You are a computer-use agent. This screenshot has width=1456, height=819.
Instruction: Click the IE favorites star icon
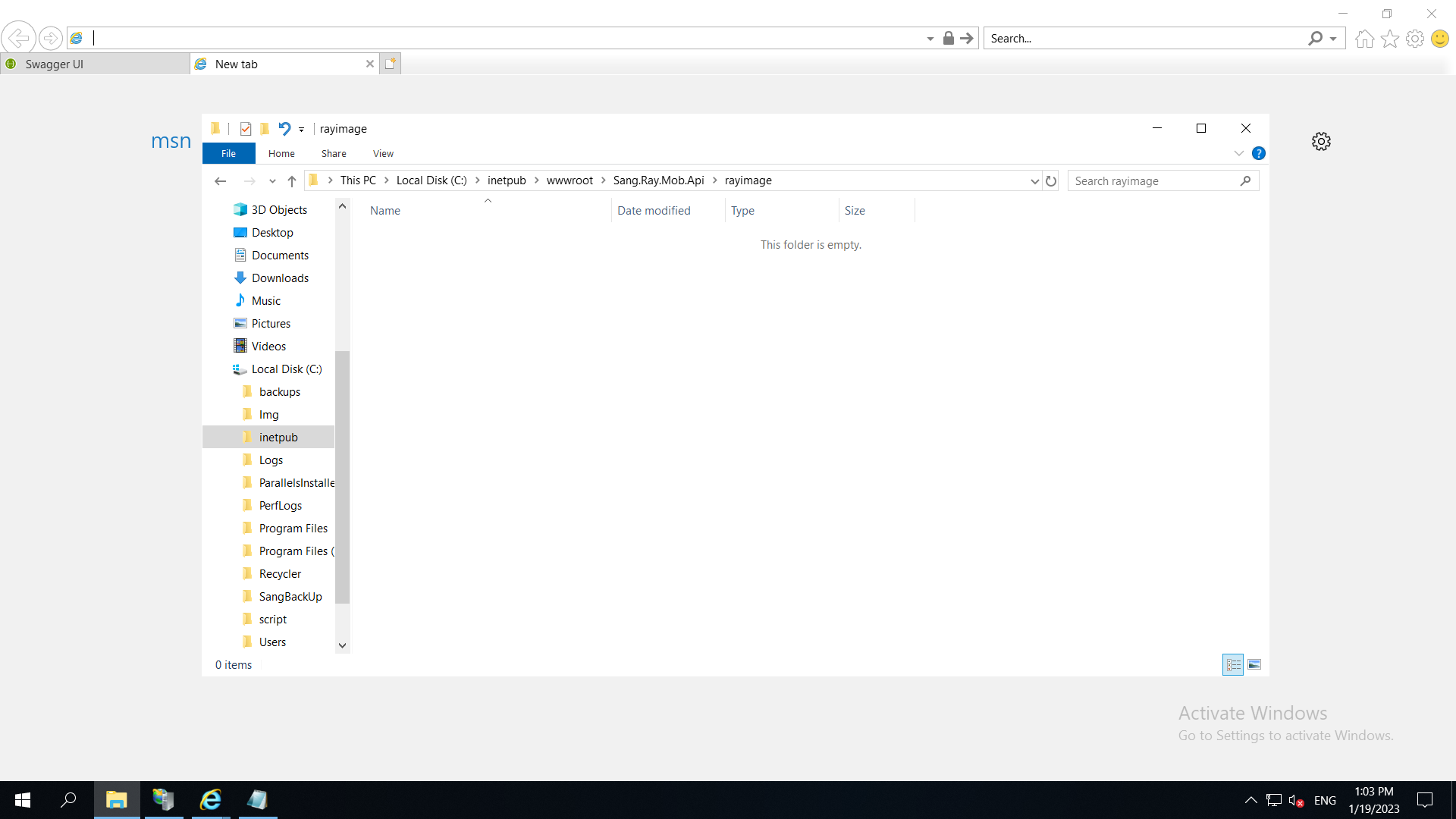click(x=1389, y=39)
